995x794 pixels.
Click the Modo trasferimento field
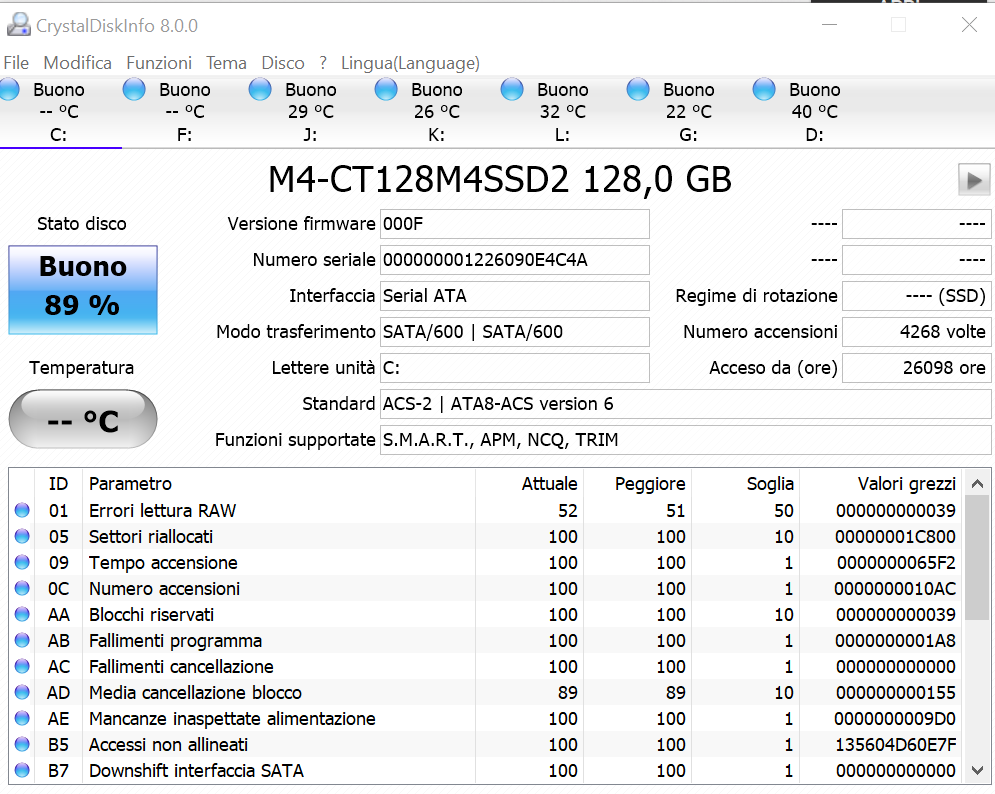tap(515, 332)
